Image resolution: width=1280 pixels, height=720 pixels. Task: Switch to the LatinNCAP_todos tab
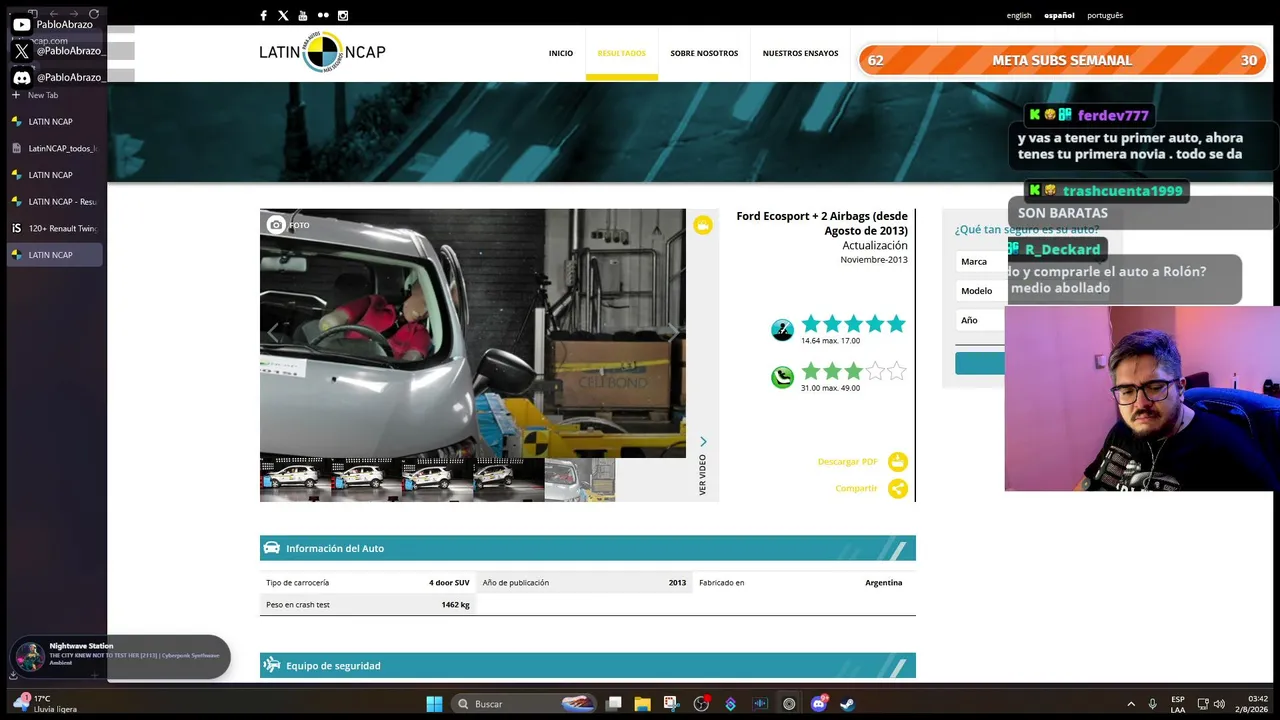(x=55, y=148)
